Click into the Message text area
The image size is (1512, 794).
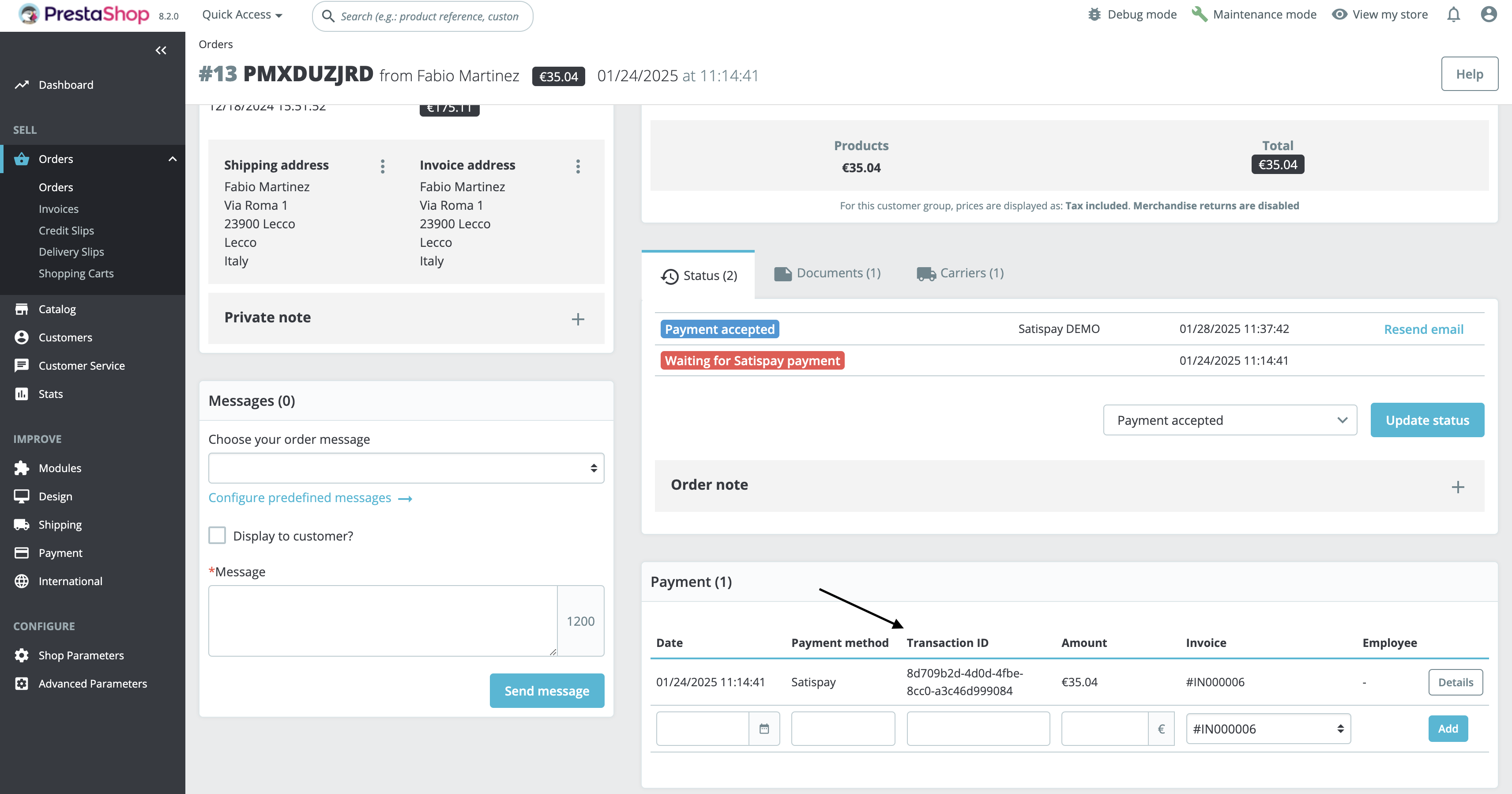[x=383, y=621]
